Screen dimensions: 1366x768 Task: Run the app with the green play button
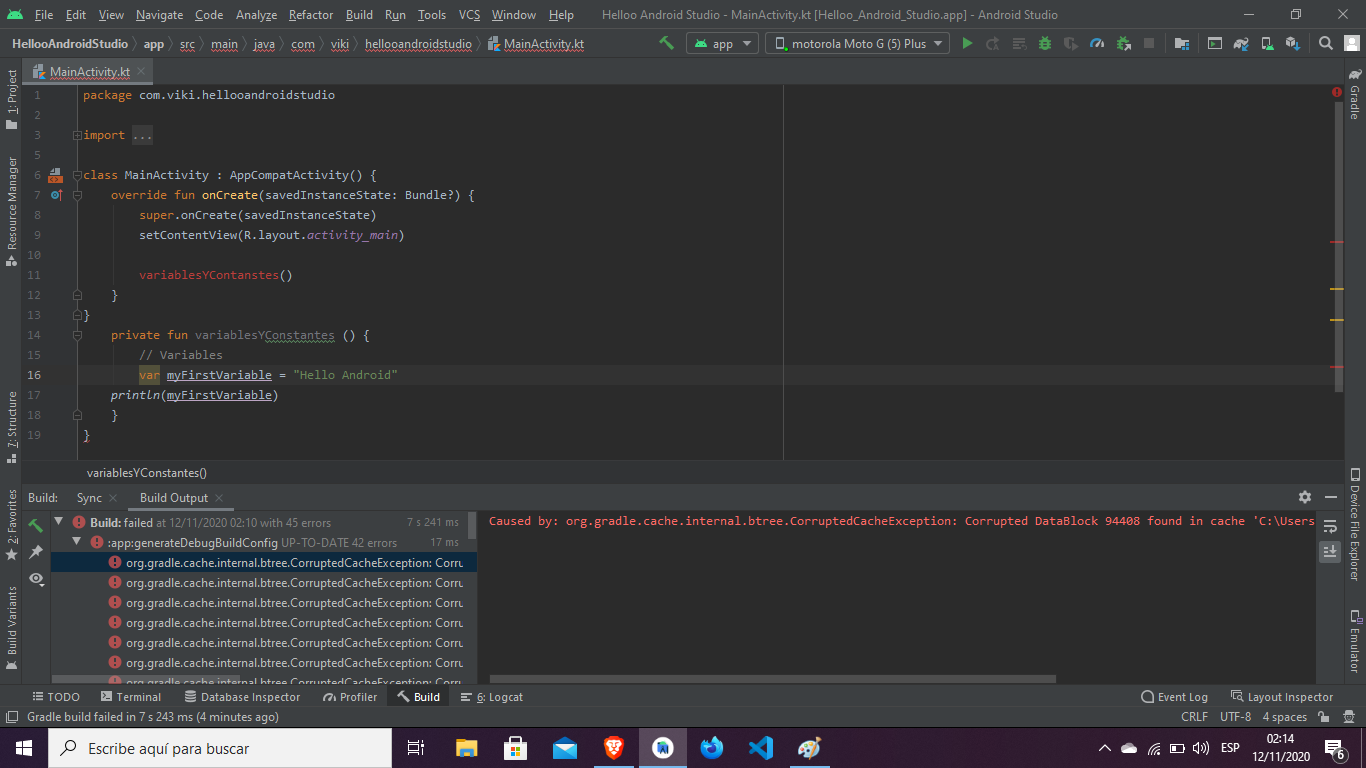click(967, 43)
